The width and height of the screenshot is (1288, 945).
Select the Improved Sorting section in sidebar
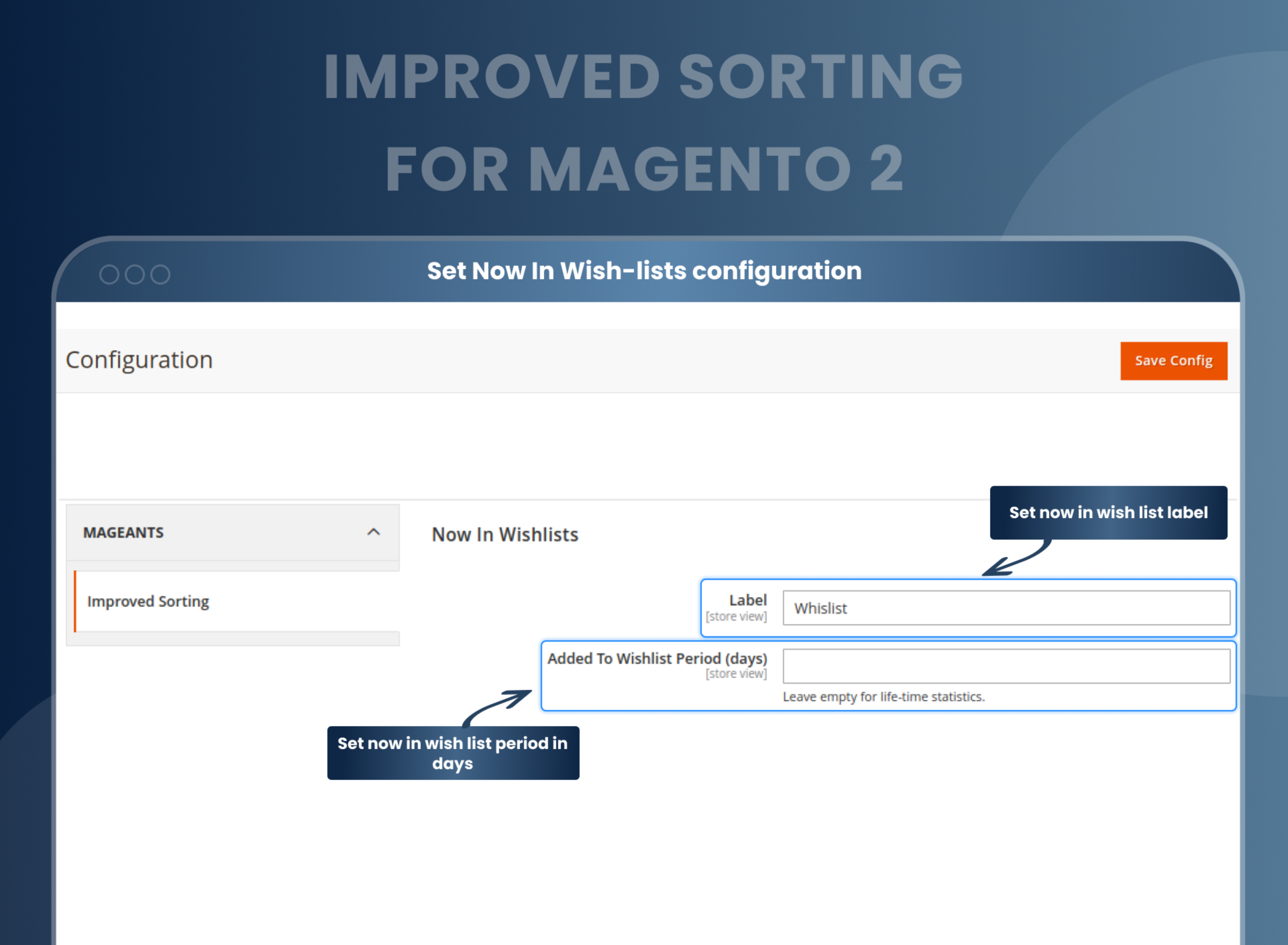click(x=148, y=601)
